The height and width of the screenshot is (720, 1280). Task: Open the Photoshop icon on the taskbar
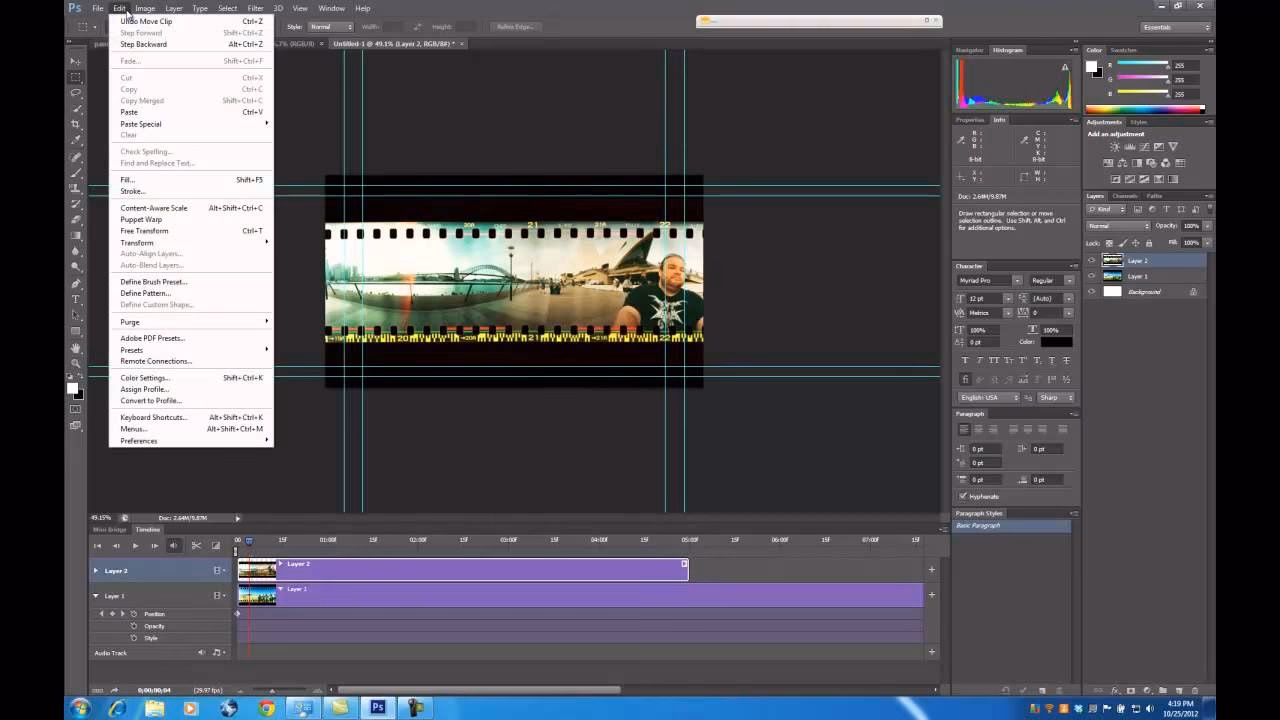tap(377, 707)
